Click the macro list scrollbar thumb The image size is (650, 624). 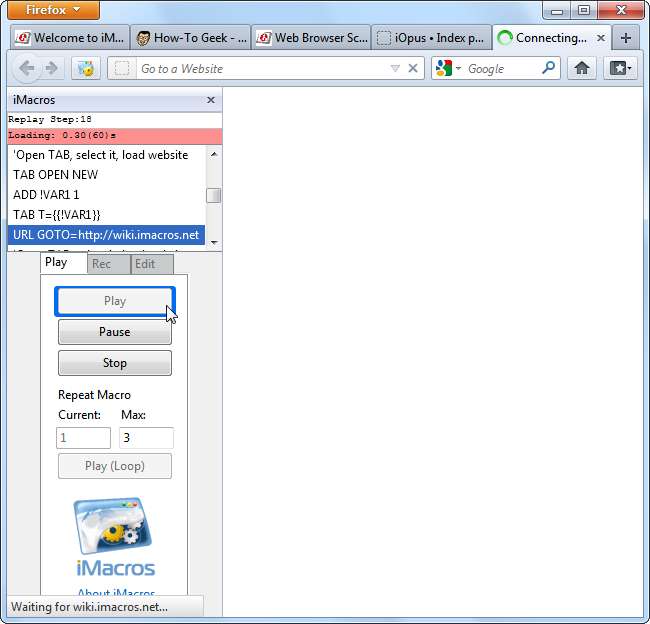pyautogui.click(x=214, y=196)
